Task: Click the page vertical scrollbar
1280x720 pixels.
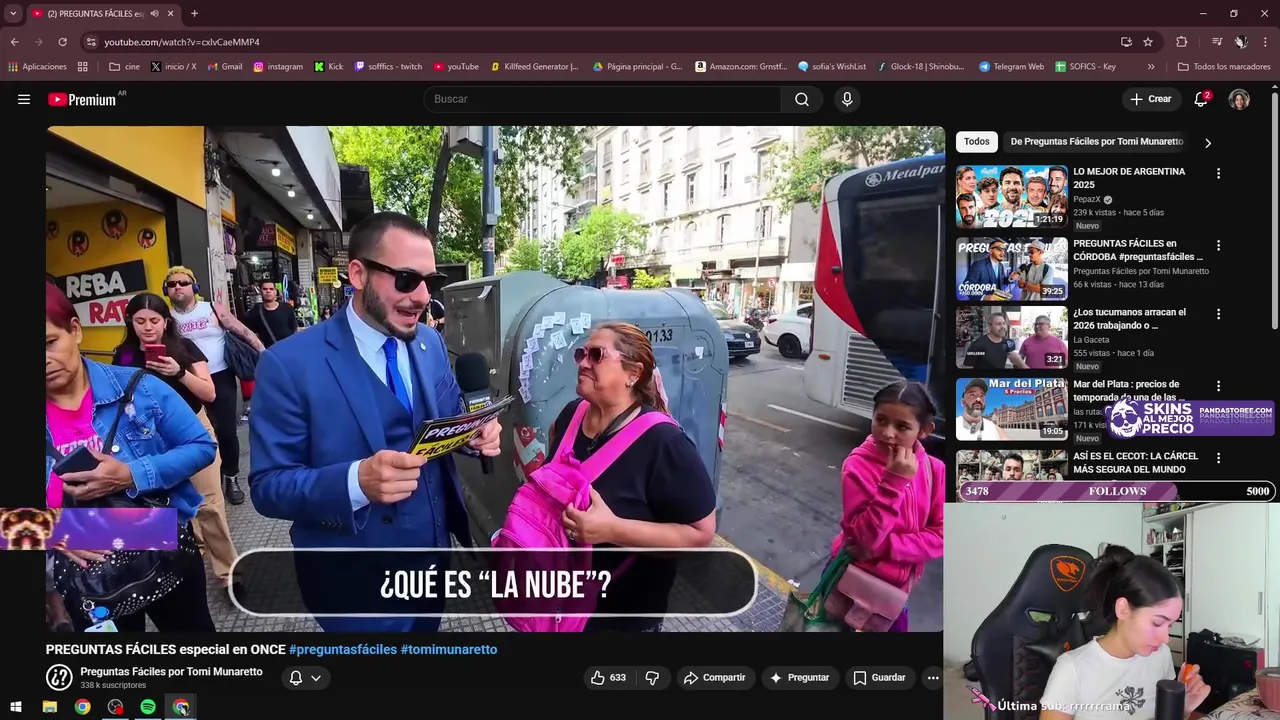Action: [1274, 210]
